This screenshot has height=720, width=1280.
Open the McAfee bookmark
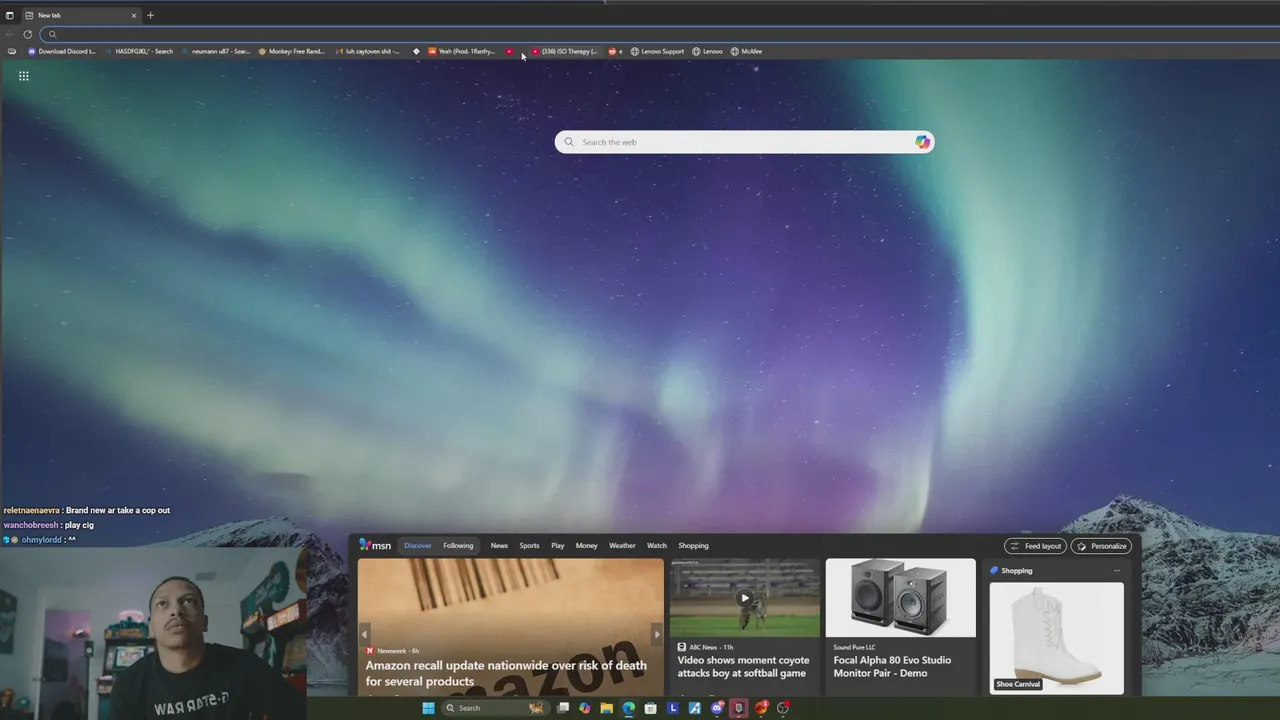[x=746, y=51]
